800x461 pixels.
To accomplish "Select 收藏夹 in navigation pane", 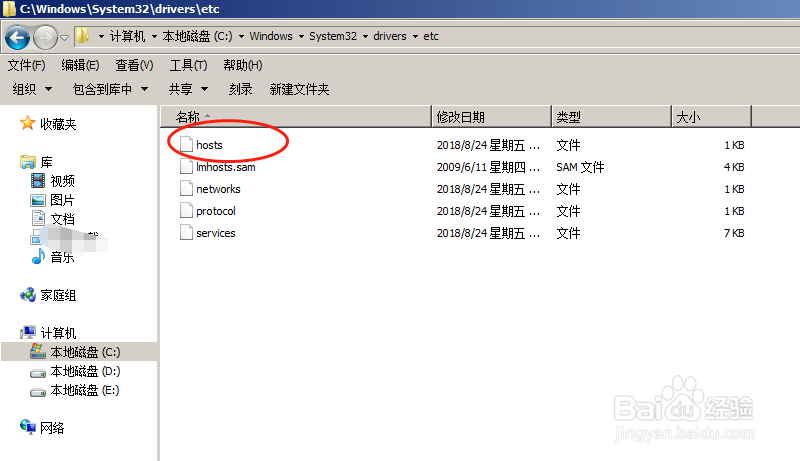I will 58,124.
